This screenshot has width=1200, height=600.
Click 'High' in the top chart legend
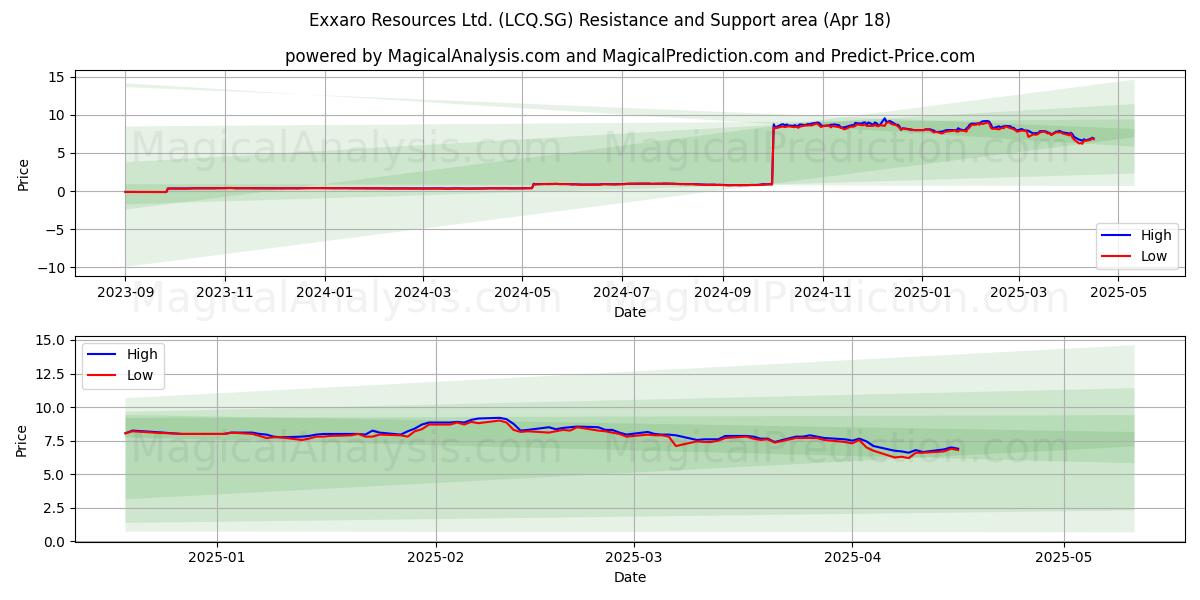[x=1156, y=236]
